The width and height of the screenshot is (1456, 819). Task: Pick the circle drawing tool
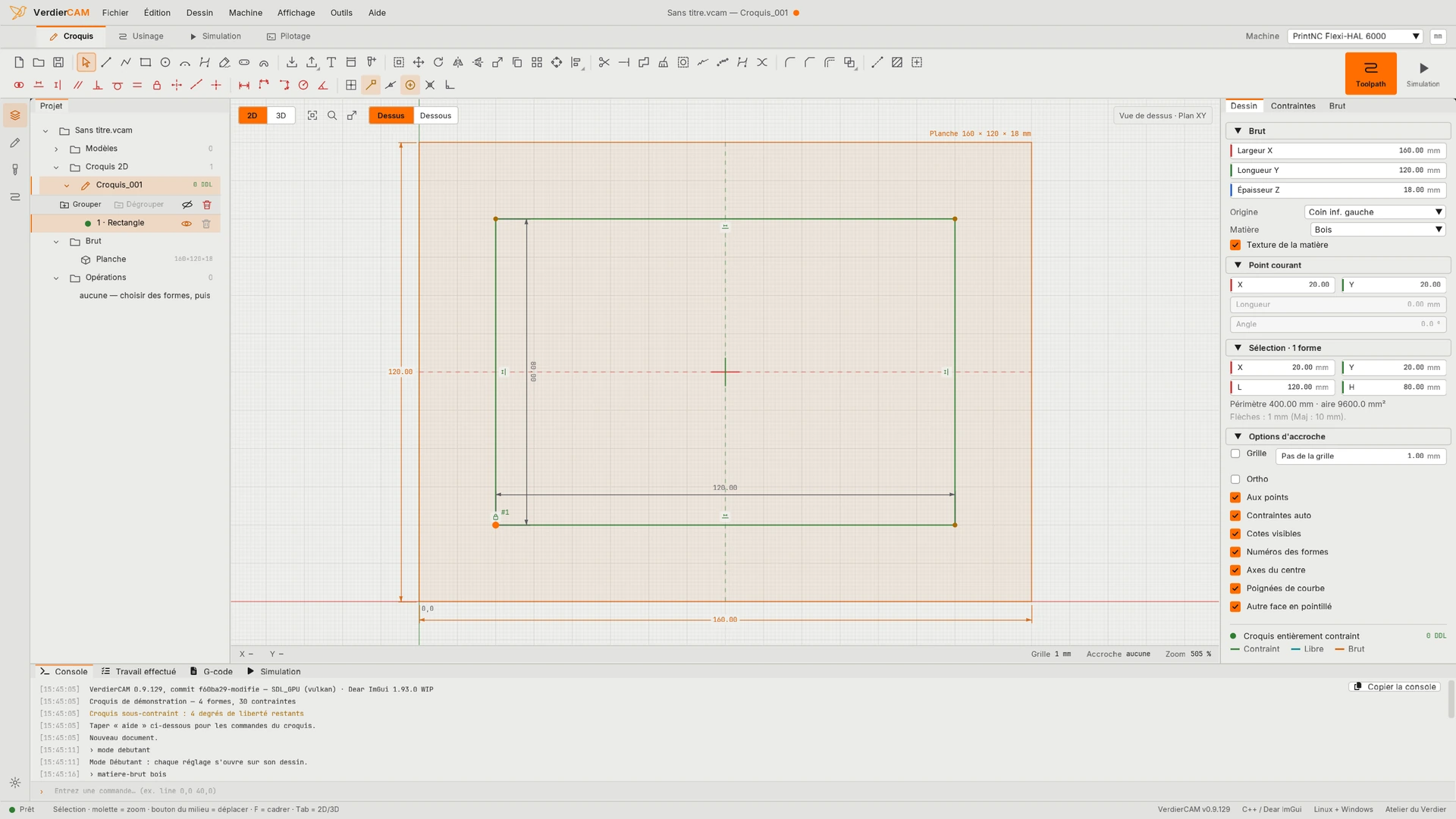165,63
